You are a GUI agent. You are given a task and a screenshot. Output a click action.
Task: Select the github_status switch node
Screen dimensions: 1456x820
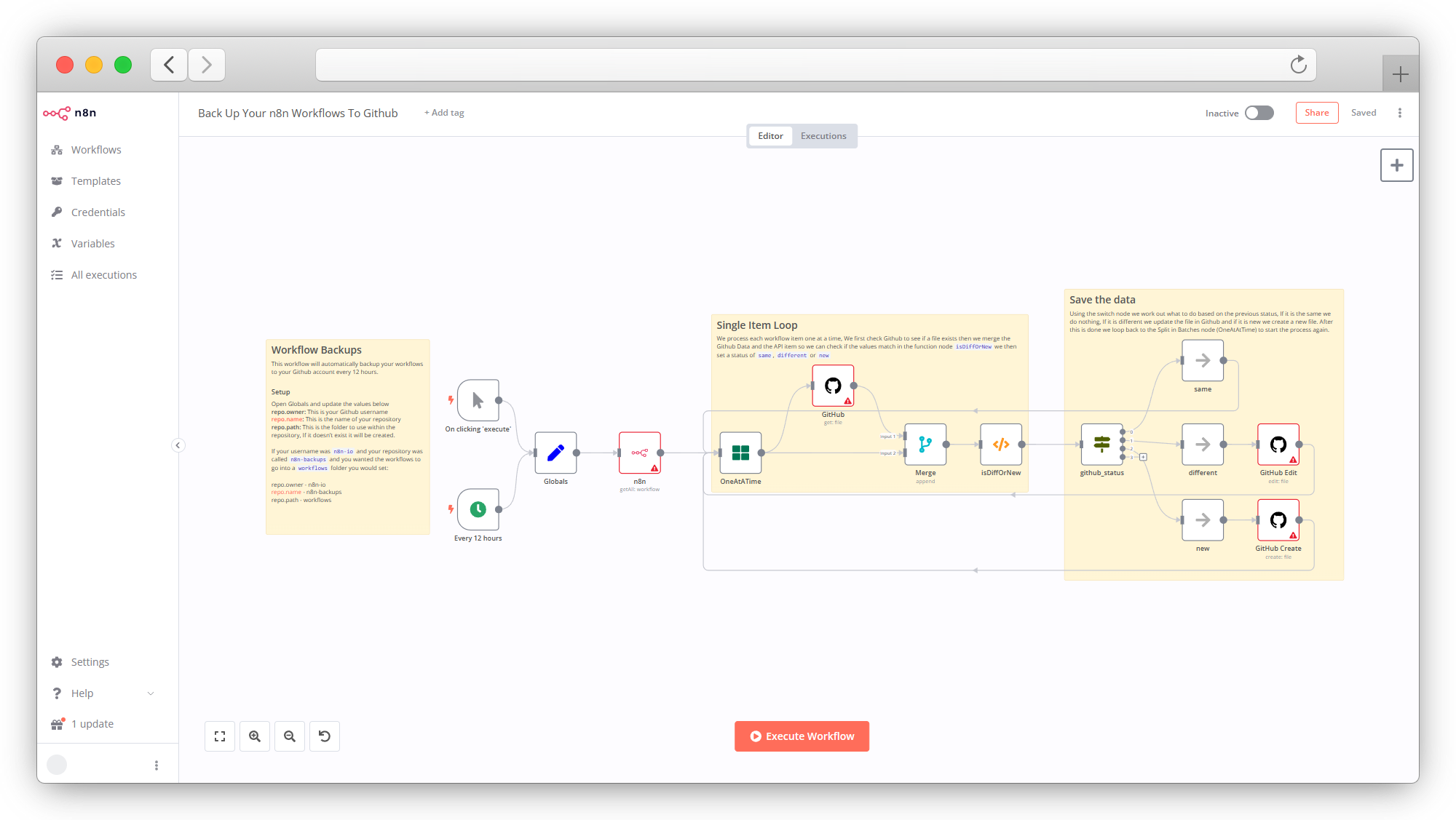click(x=1102, y=444)
